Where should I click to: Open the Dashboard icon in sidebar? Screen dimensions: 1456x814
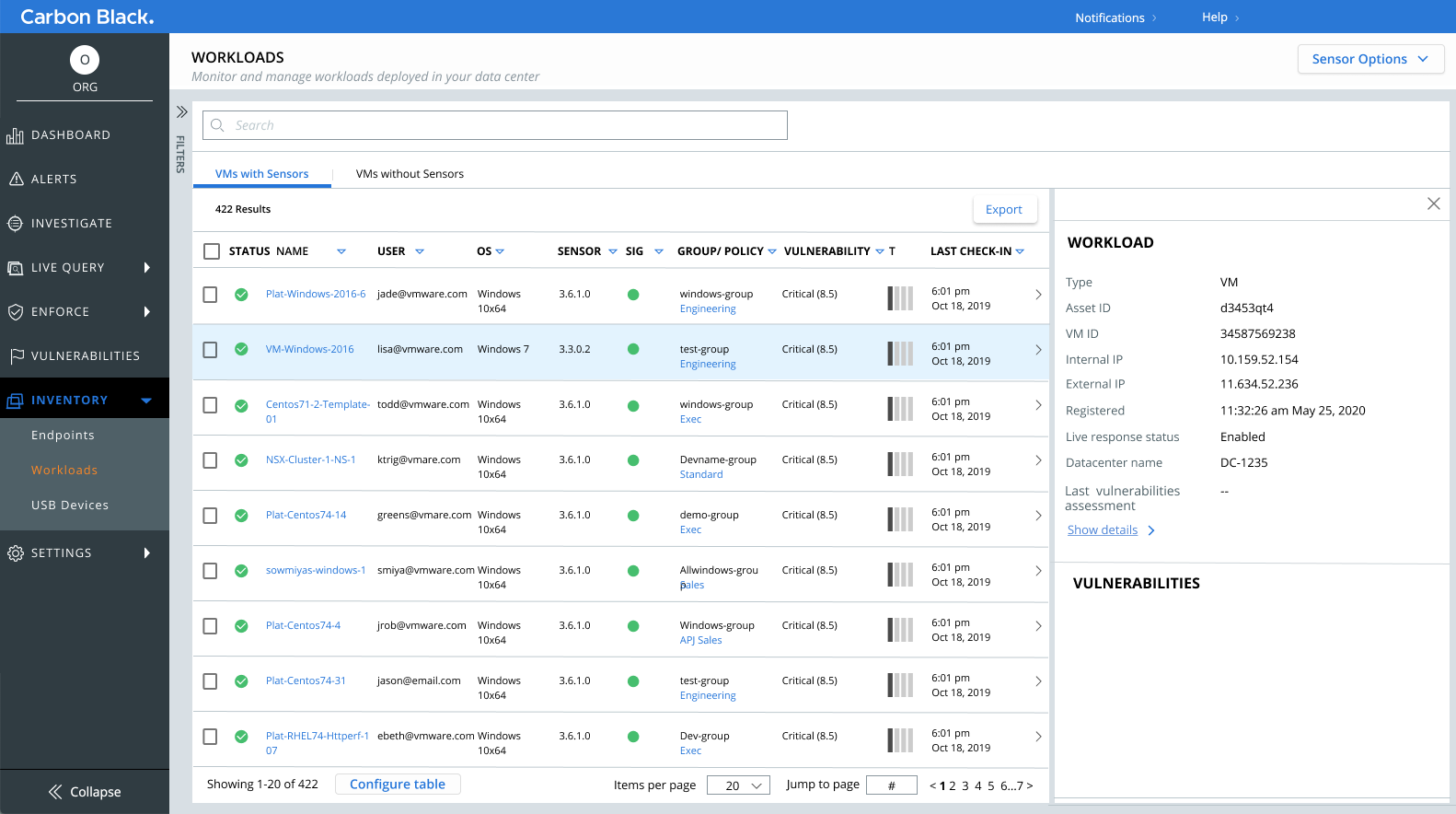(15, 136)
